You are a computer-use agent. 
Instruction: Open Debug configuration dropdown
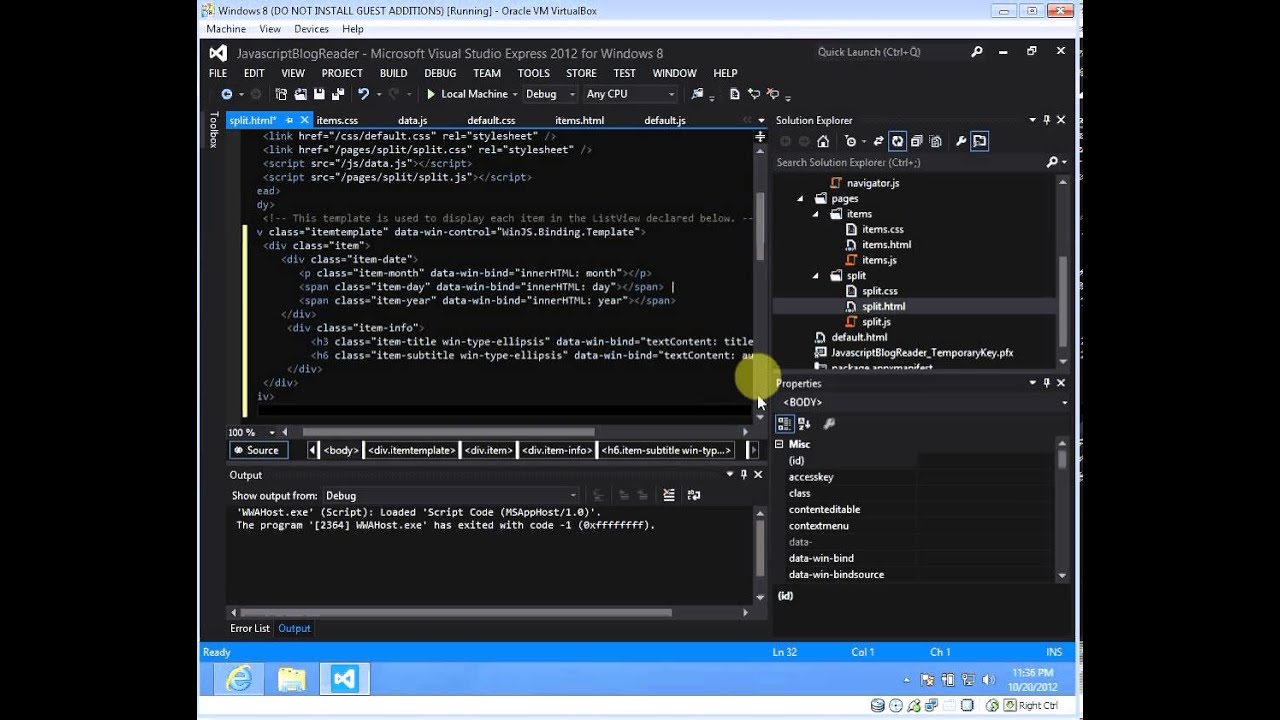pos(573,94)
